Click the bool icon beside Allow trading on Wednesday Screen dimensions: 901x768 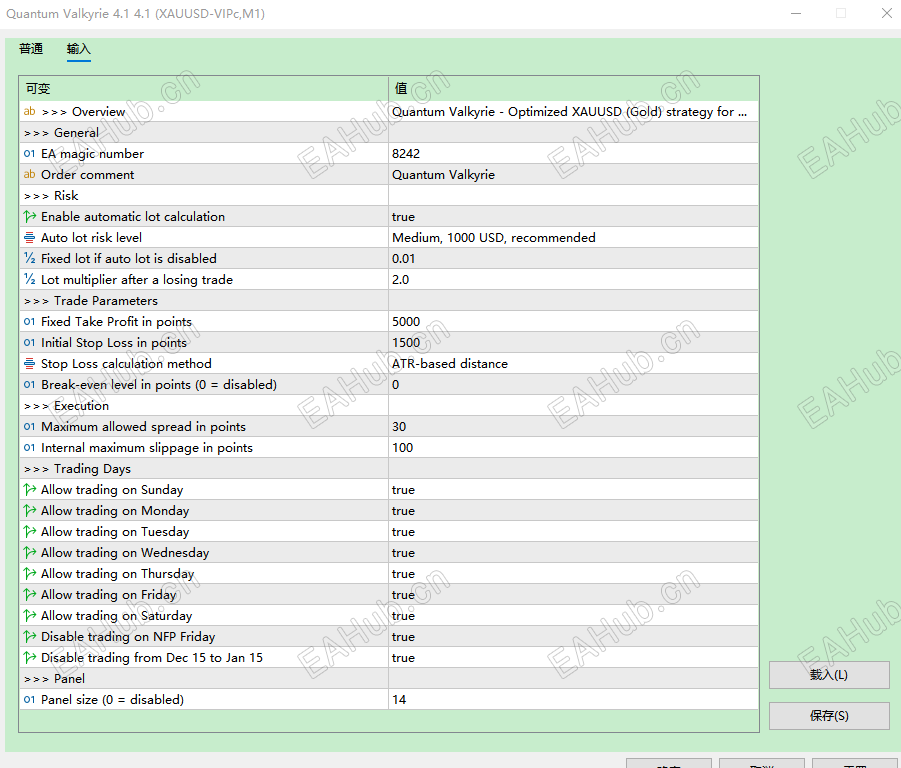(x=29, y=553)
